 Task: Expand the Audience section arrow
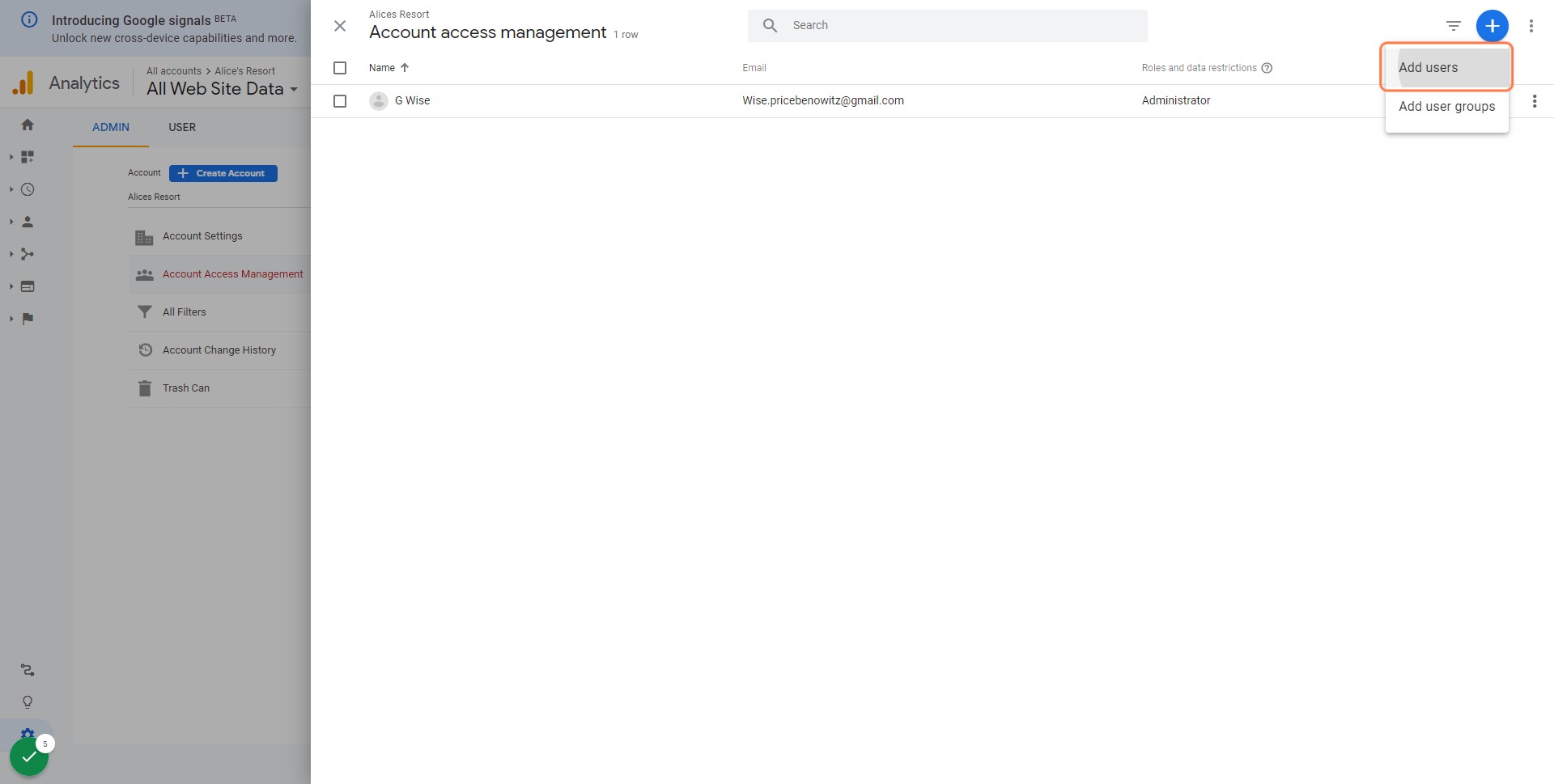coord(11,222)
